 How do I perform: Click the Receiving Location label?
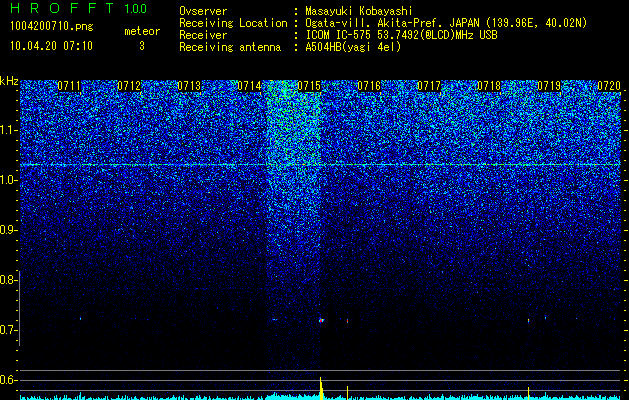(233, 24)
